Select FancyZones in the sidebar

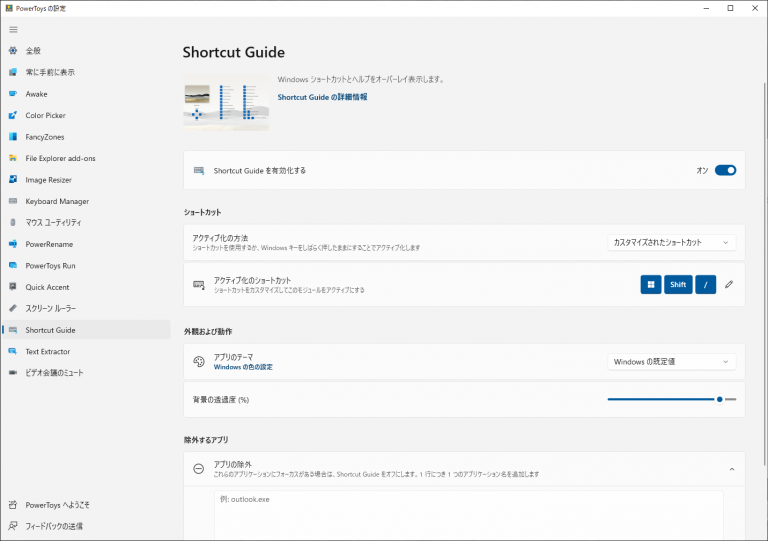(45, 137)
